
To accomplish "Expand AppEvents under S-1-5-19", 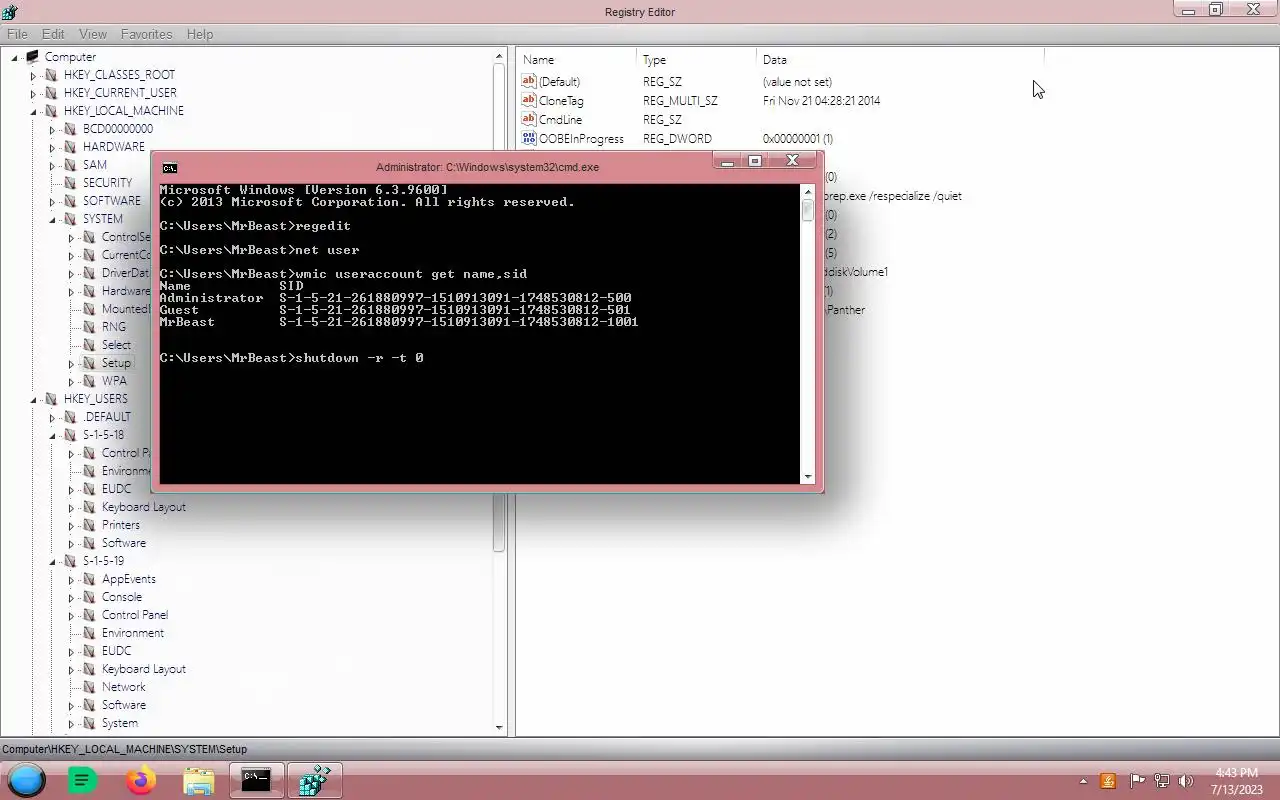I will click(71, 579).
